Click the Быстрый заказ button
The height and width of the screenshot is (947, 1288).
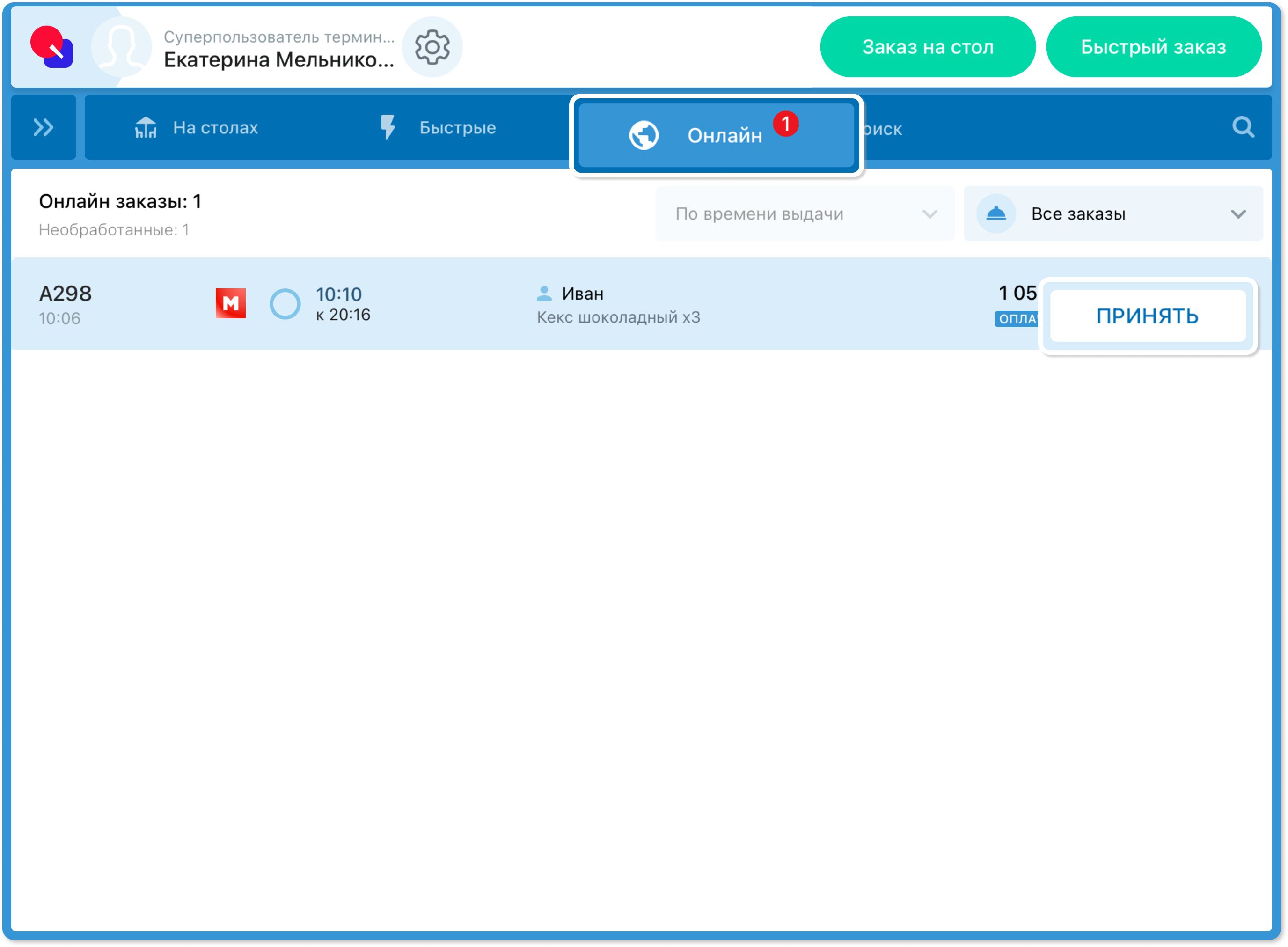[1153, 47]
